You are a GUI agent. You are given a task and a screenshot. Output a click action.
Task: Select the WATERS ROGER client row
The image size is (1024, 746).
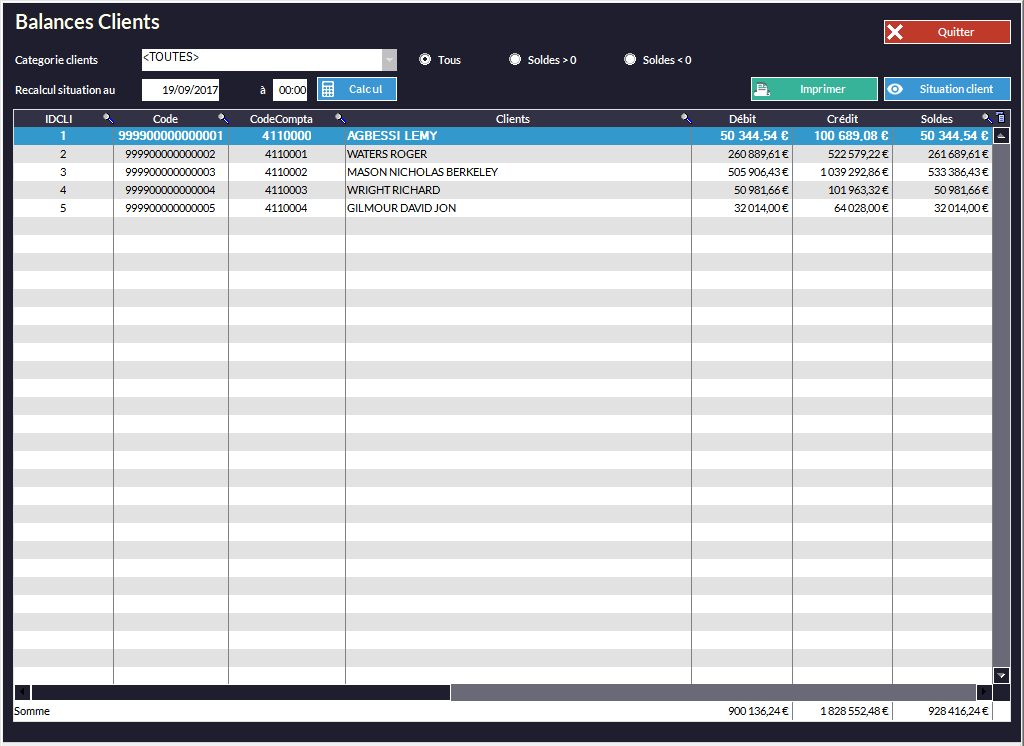(387, 154)
